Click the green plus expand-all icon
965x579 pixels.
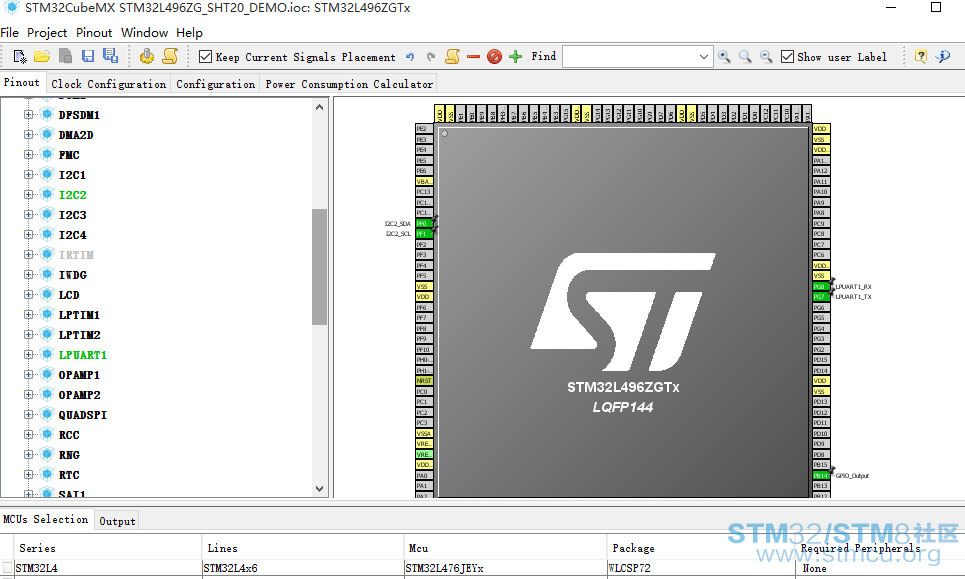516,57
